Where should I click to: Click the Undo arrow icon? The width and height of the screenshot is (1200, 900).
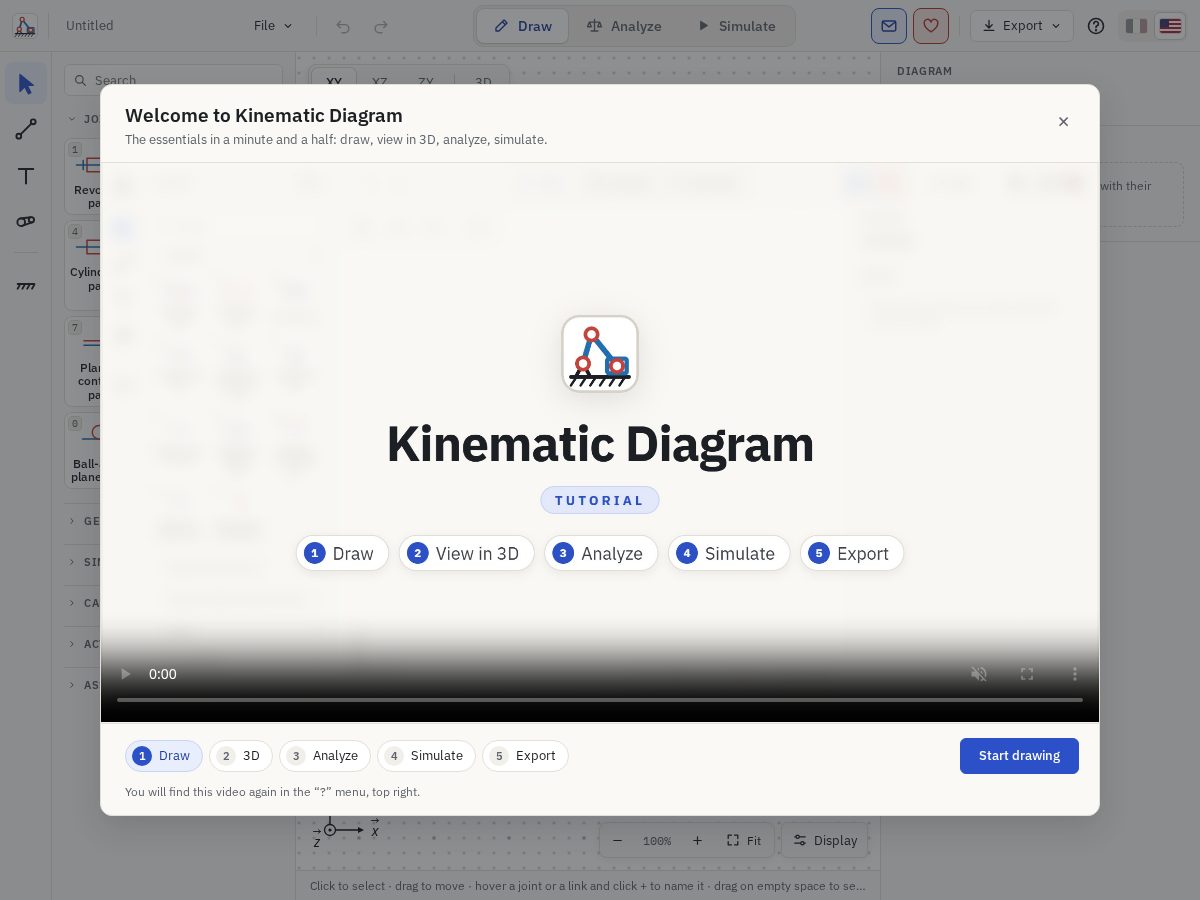click(x=343, y=26)
